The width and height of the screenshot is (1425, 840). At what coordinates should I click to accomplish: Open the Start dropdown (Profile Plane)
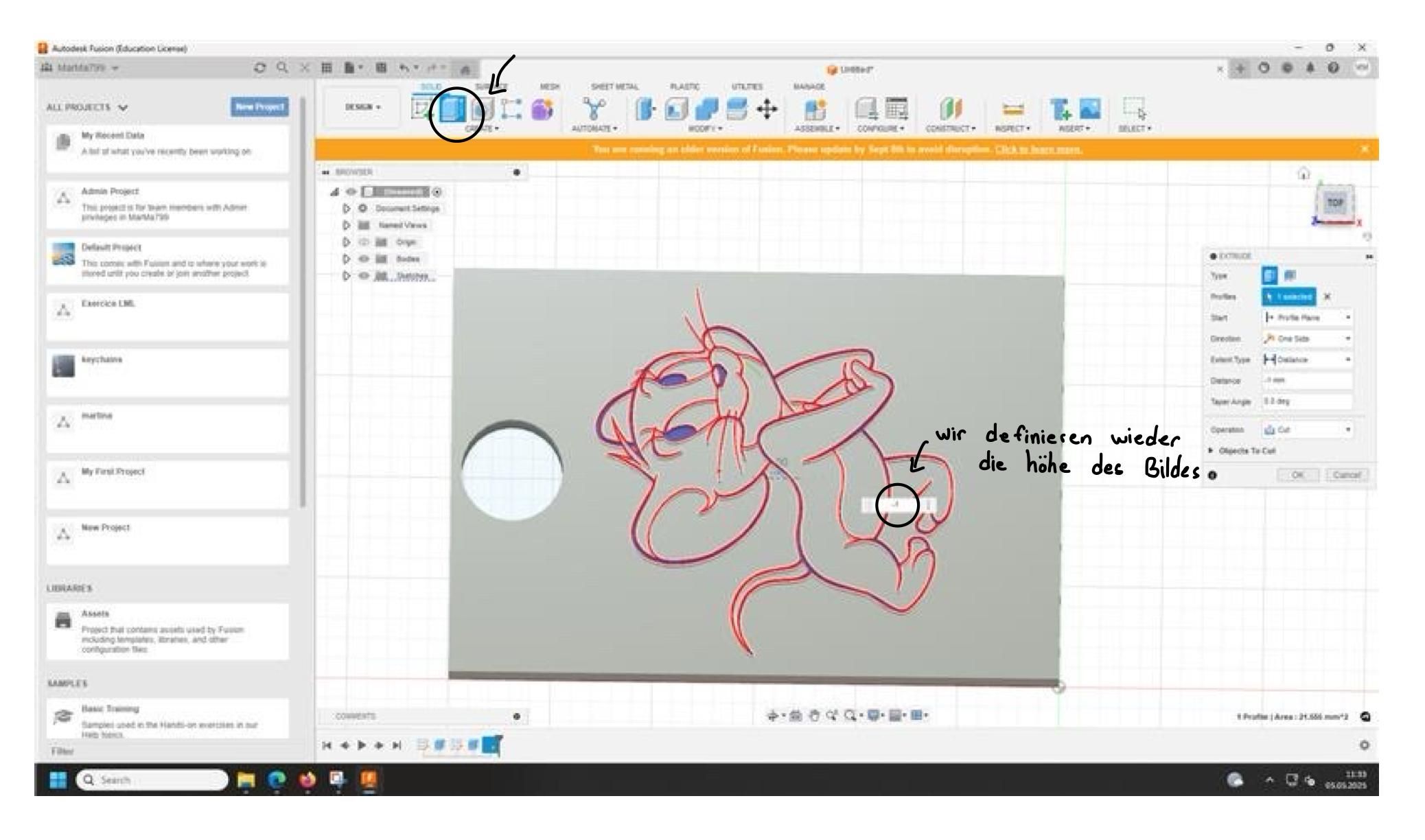coord(1308,318)
